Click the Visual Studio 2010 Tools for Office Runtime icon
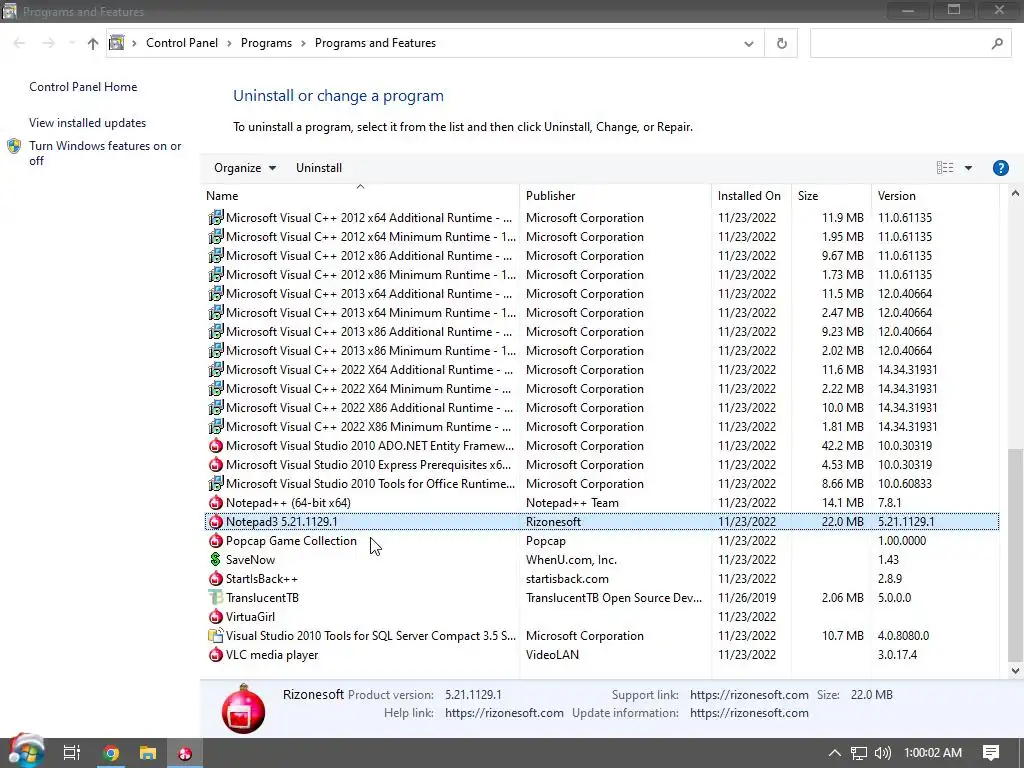1024x768 pixels. point(216,484)
